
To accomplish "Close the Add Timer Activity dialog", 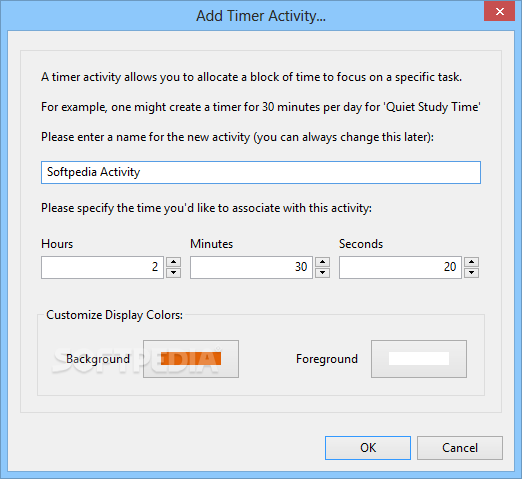I will pos(500,12).
